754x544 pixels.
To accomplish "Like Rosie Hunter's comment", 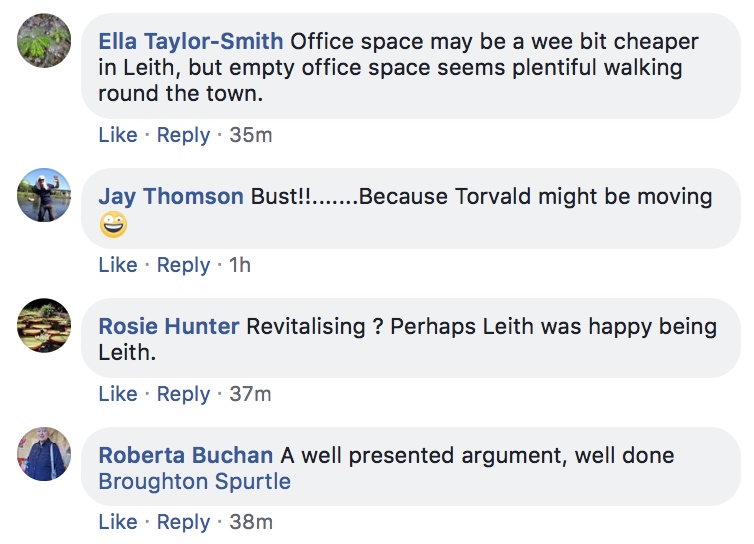I will pos(118,393).
